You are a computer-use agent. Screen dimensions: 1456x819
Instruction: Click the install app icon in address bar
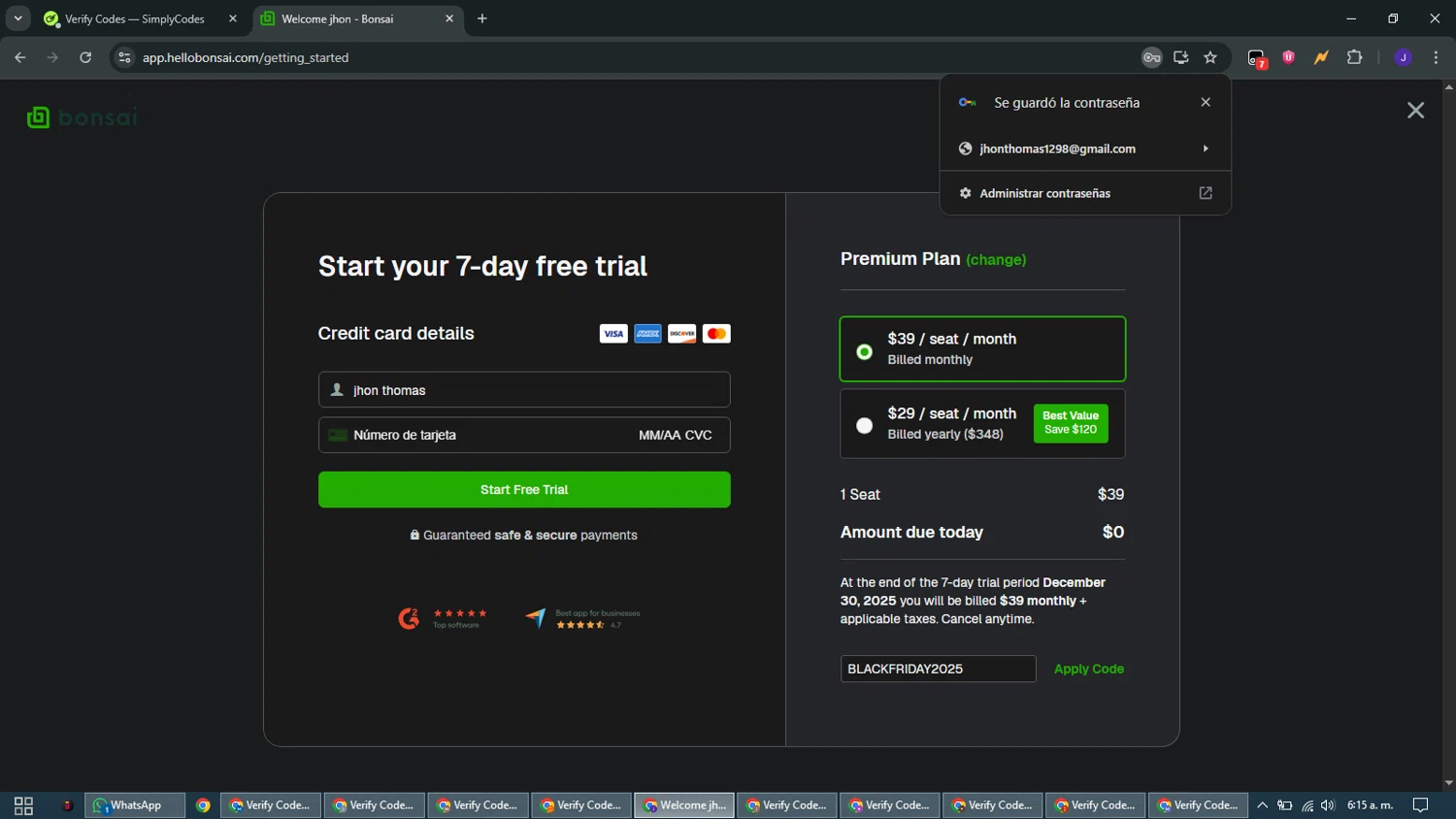click(x=1181, y=57)
